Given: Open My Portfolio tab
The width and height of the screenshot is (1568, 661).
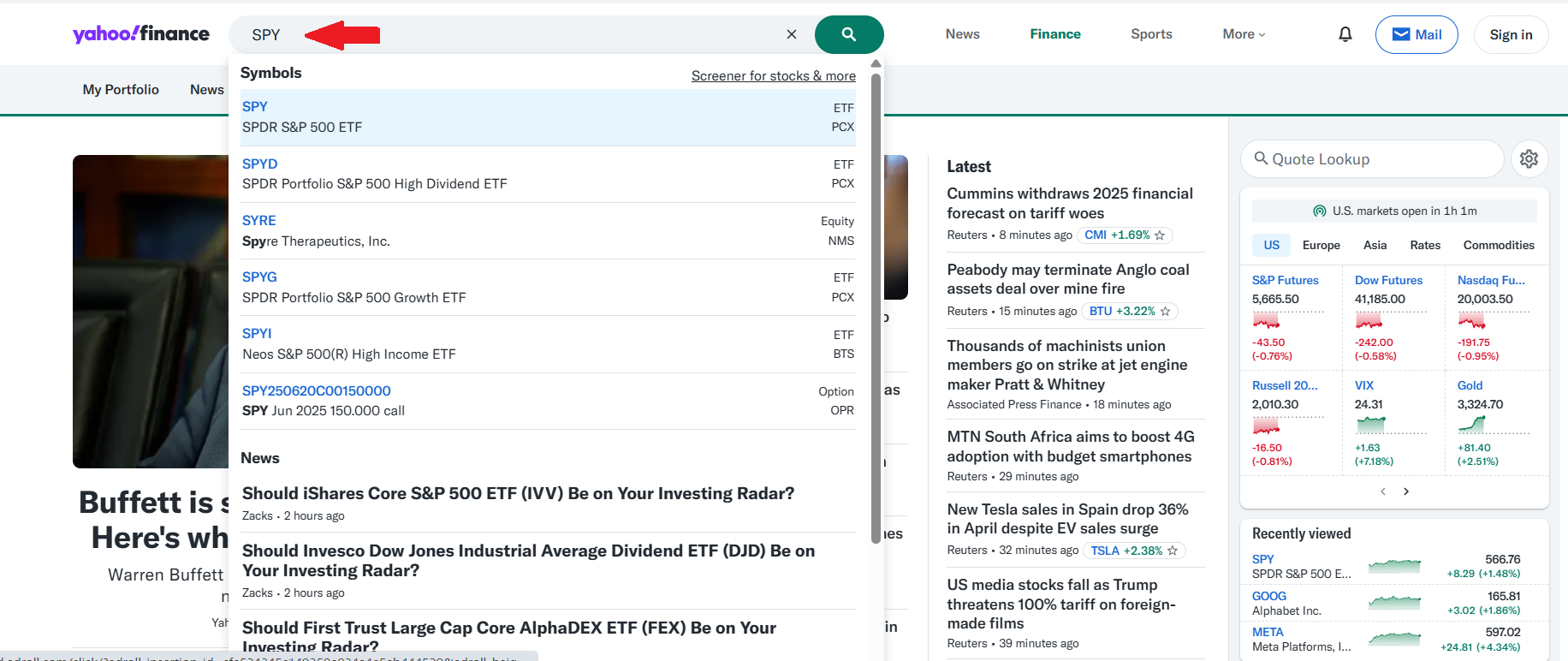Looking at the screenshot, I should pos(121,90).
